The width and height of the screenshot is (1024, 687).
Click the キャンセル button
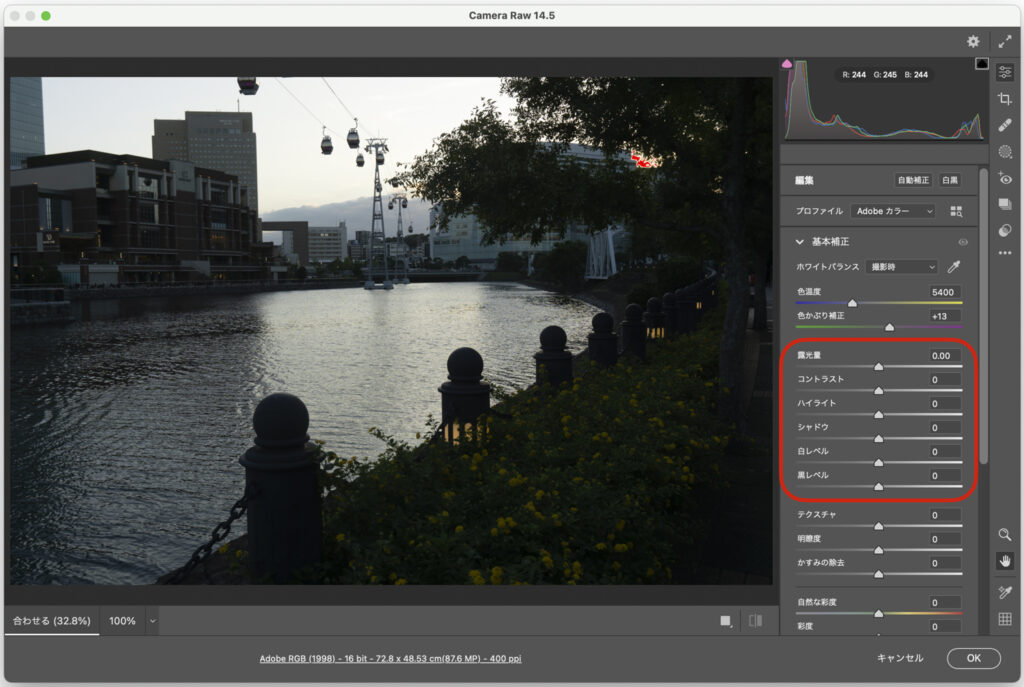pyautogui.click(x=900, y=658)
